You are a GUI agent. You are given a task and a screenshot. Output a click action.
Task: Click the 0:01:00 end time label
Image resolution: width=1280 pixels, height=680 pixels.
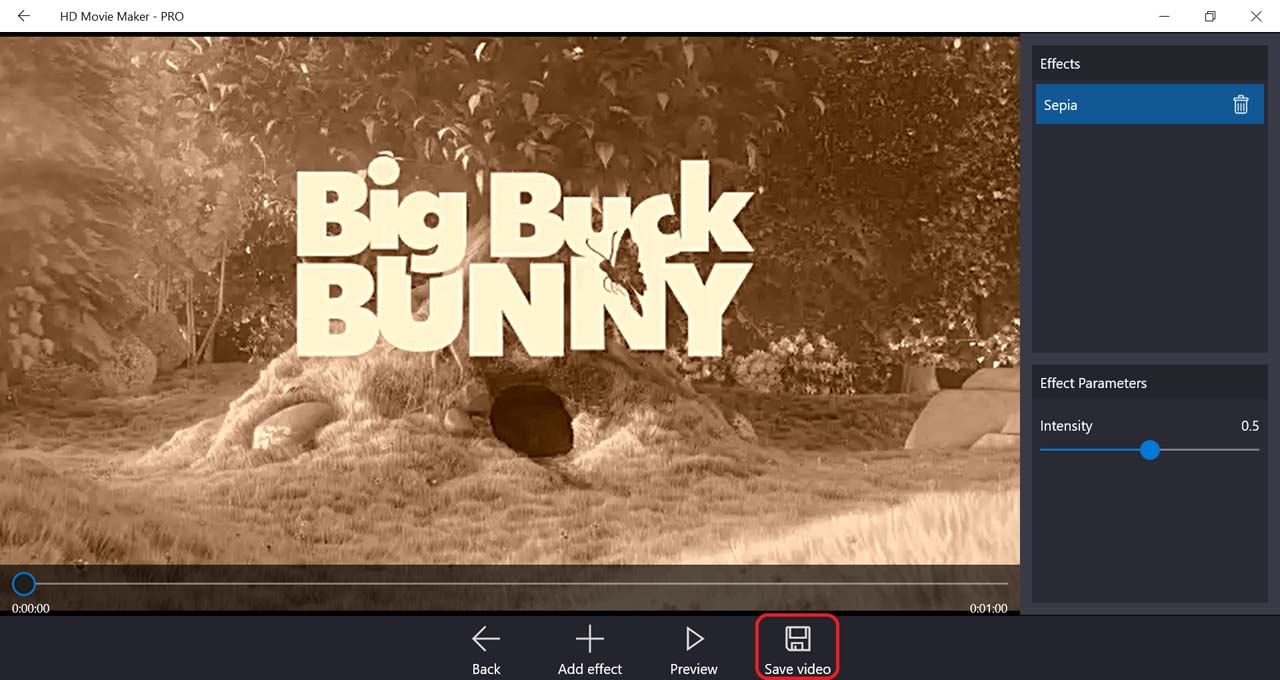[x=988, y=608]
